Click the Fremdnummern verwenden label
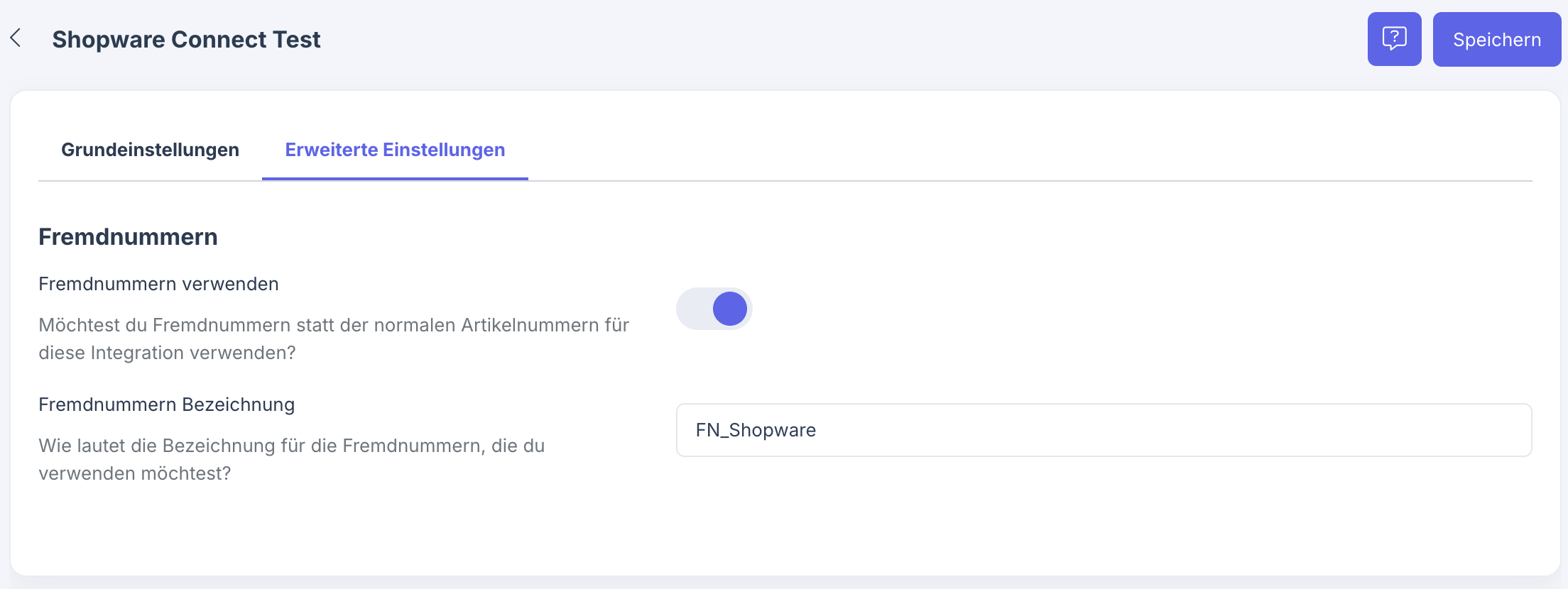Viewport: 1568px width, 589px height. point(158,284)
